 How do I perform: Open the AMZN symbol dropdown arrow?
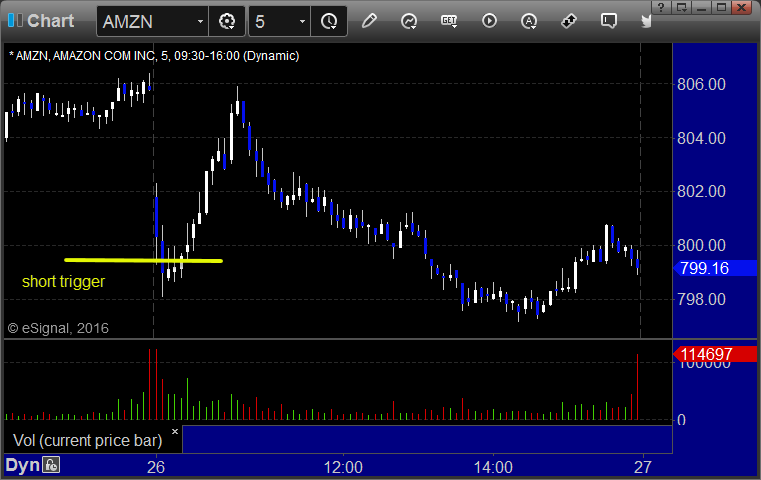[x=200, y=21]
